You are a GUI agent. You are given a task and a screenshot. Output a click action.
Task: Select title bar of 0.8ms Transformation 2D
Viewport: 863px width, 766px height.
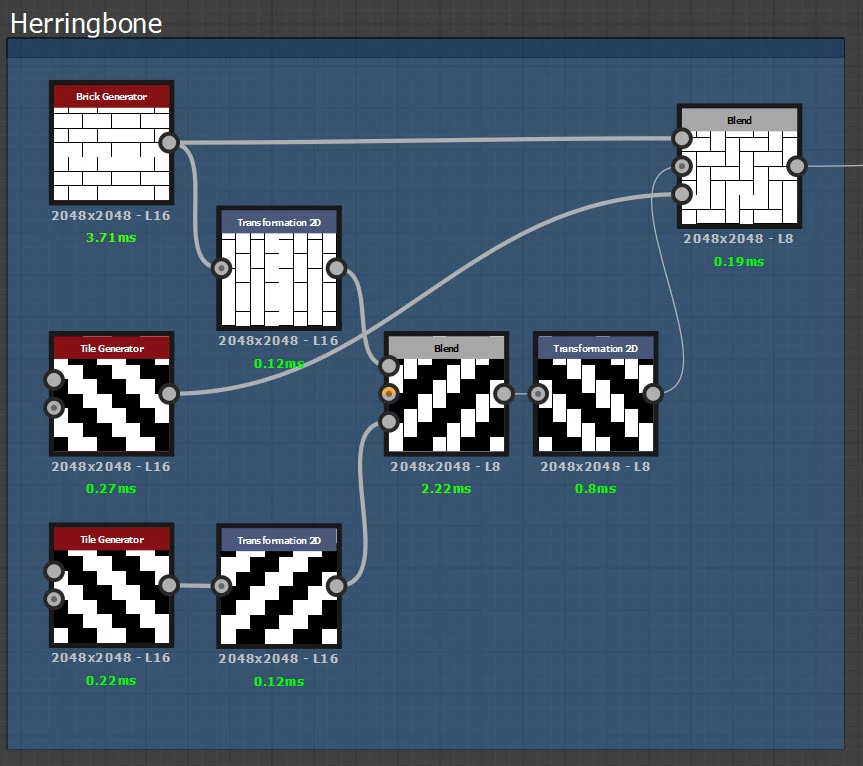[596, 348]
